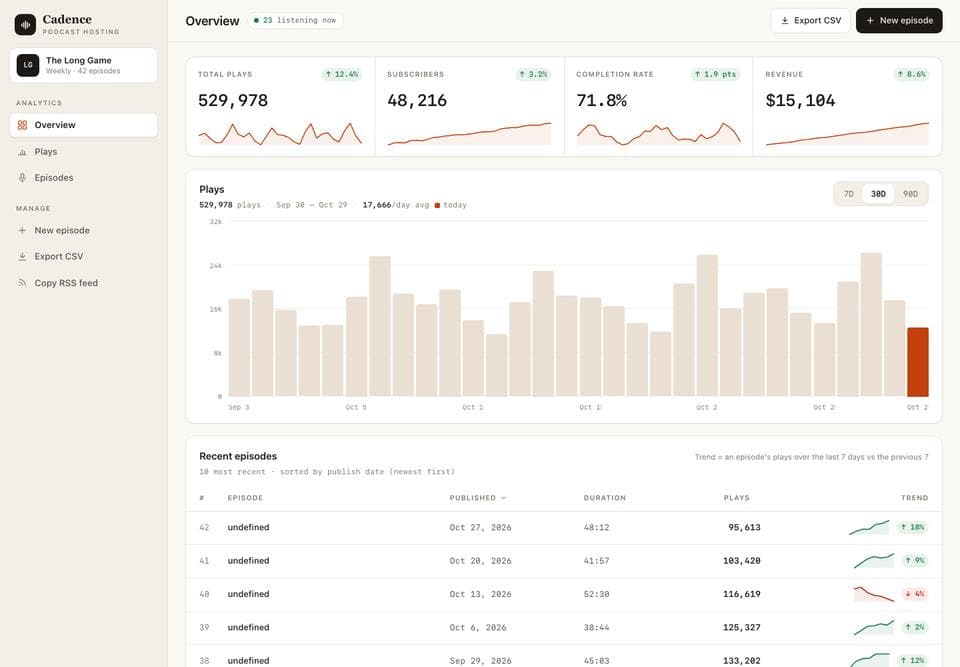The image size is (960, 667).
Task: Choose Export CSV in the sidebar
Action: pos(84,257)
